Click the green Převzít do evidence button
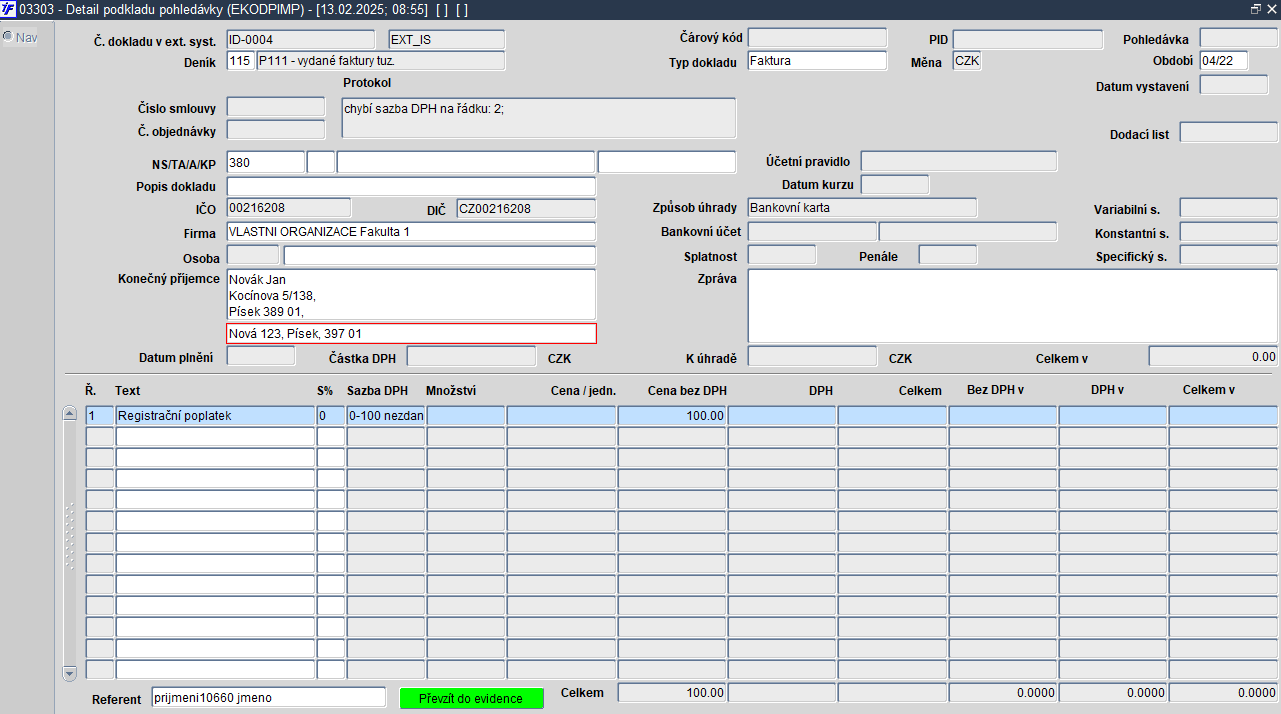The height and width of the screenshot is (714, 1281). coord(472,698)
